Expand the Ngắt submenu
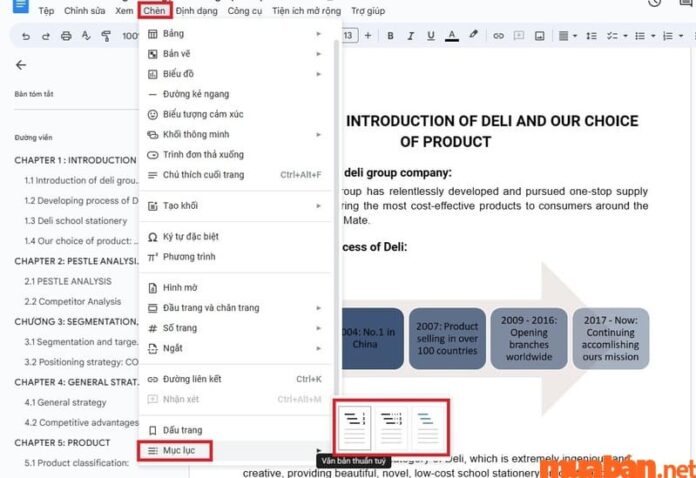696x478 pixels. pyautogui.click(x=235, y=348)
